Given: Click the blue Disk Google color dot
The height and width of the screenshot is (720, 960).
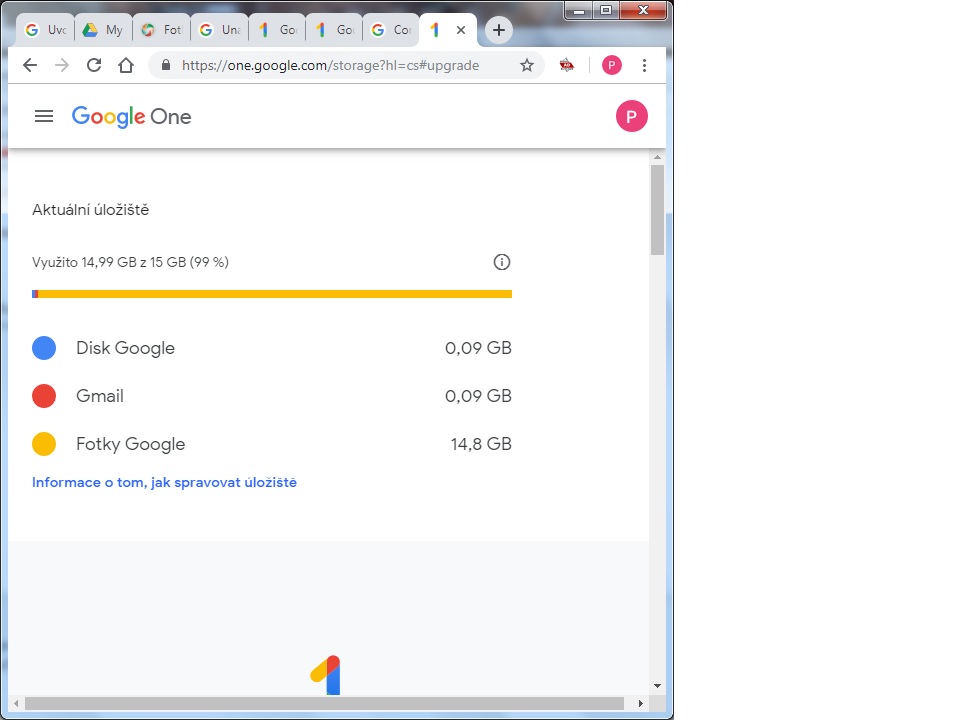Looking at the screenshot, I should [44, 348].
